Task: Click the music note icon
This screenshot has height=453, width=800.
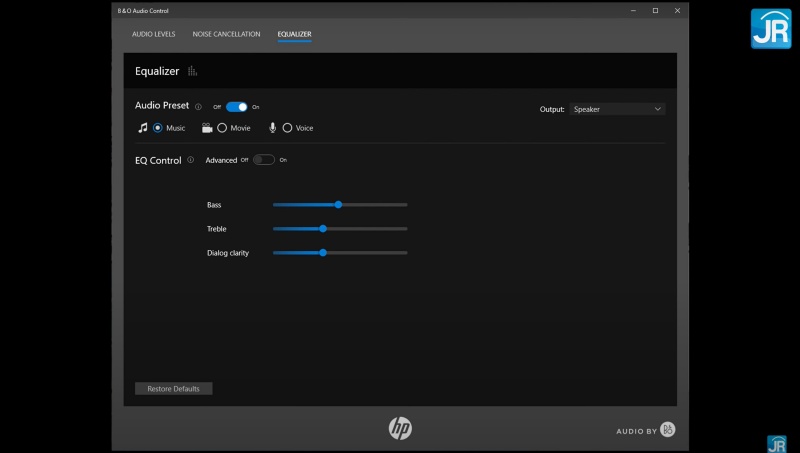Action: [x=143, y=128]
